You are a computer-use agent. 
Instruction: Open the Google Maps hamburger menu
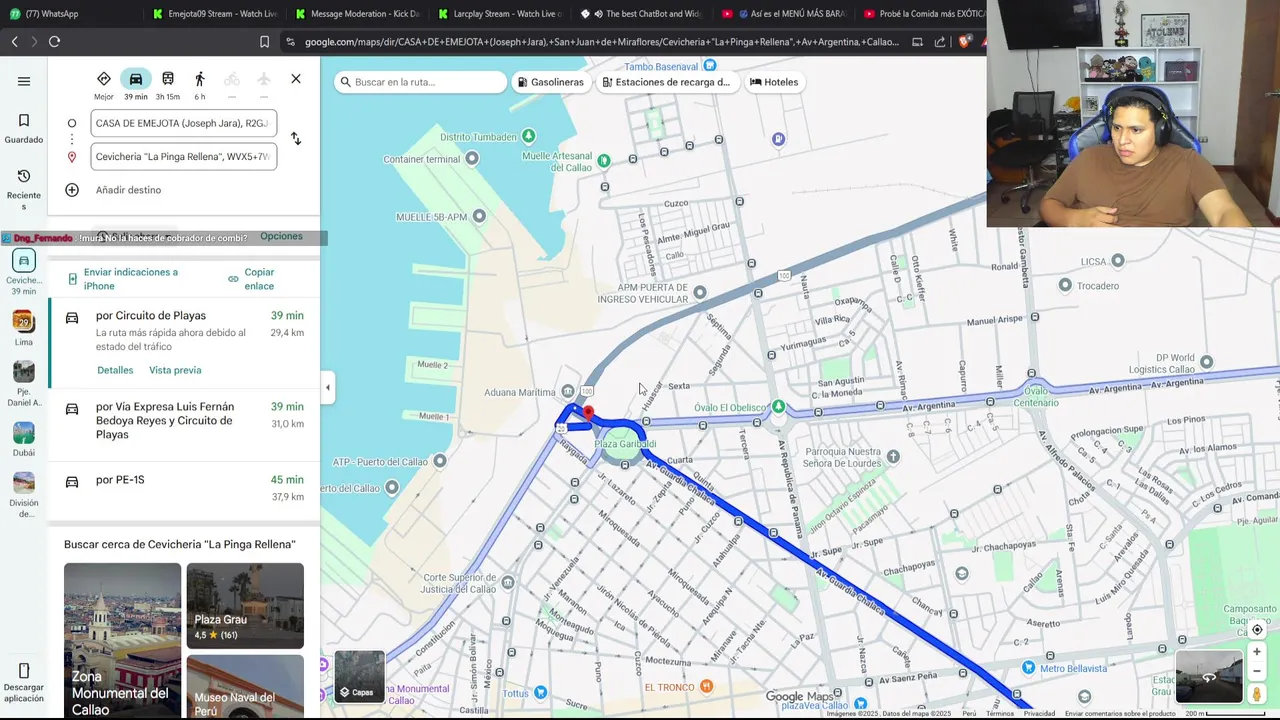[x=24, y=81]
